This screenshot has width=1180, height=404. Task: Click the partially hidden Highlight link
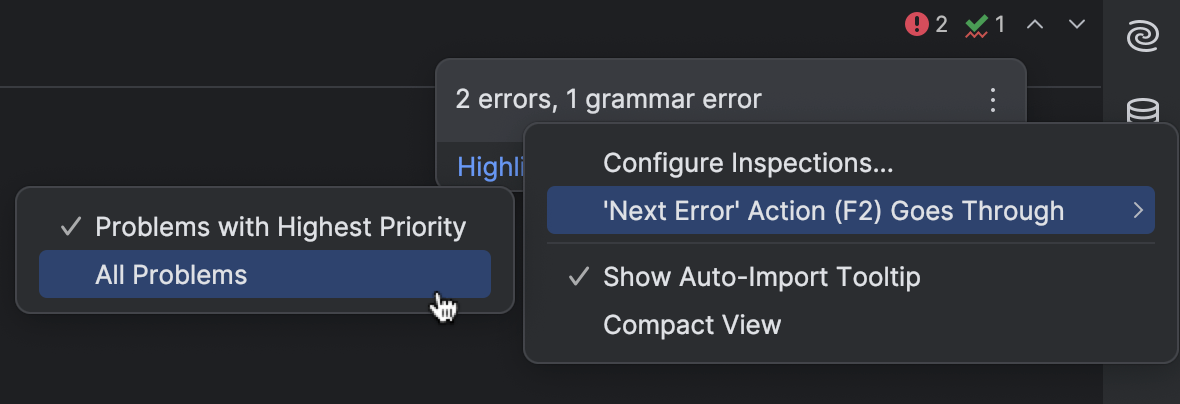tap(489, 167)
